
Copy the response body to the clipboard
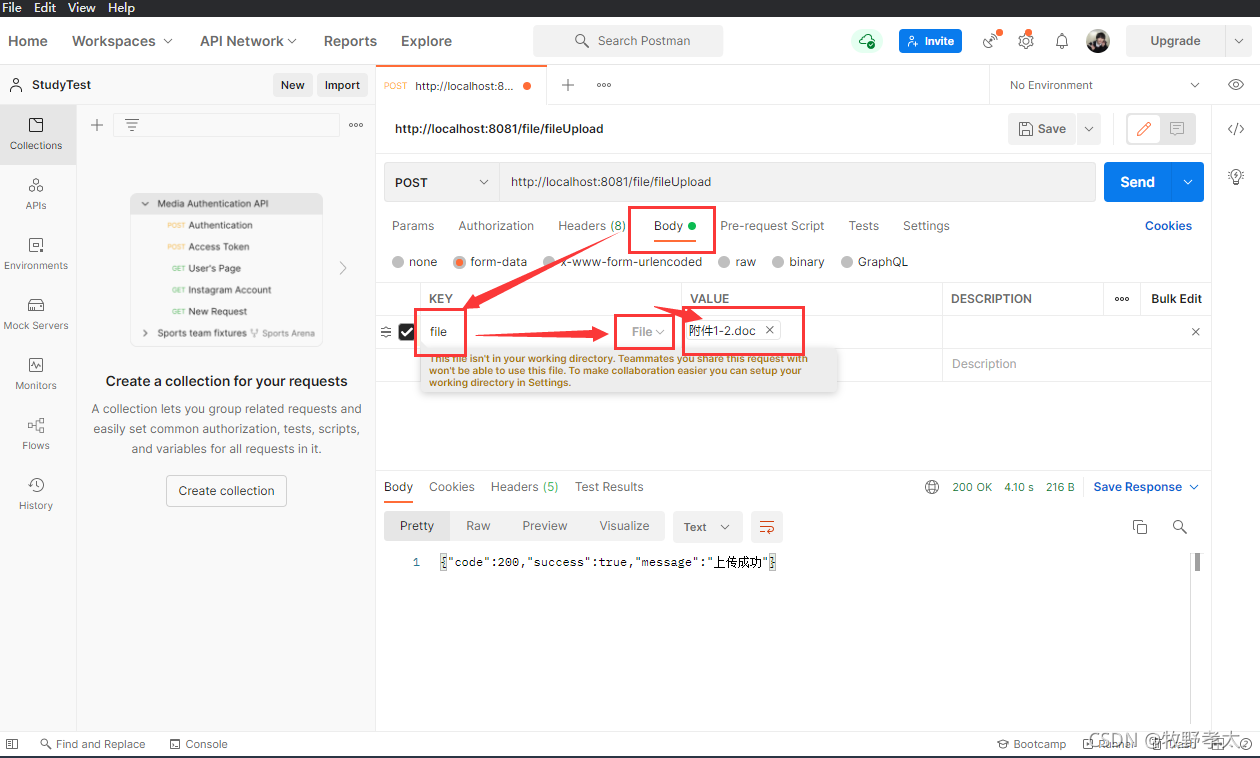pos(1140,527)
